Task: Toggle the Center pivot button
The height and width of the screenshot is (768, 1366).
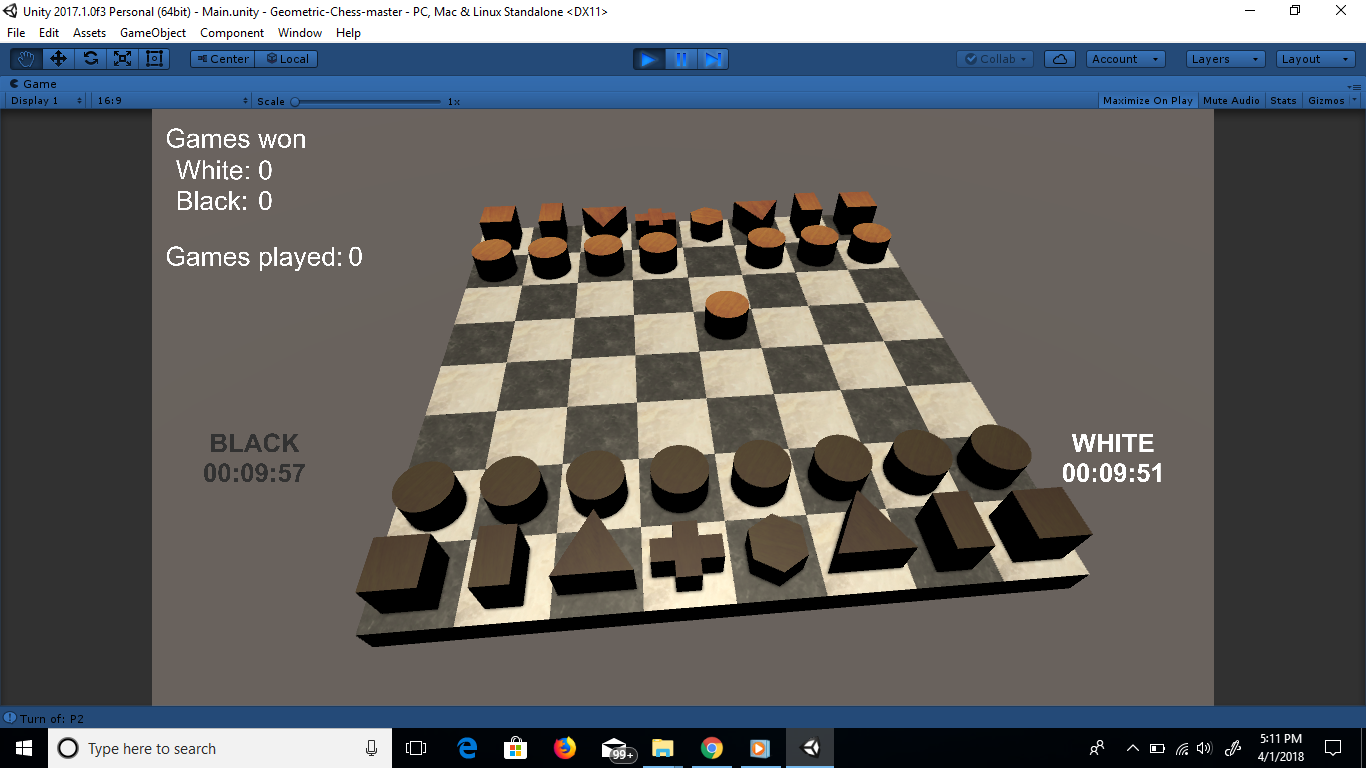Action: click(221, 58)
